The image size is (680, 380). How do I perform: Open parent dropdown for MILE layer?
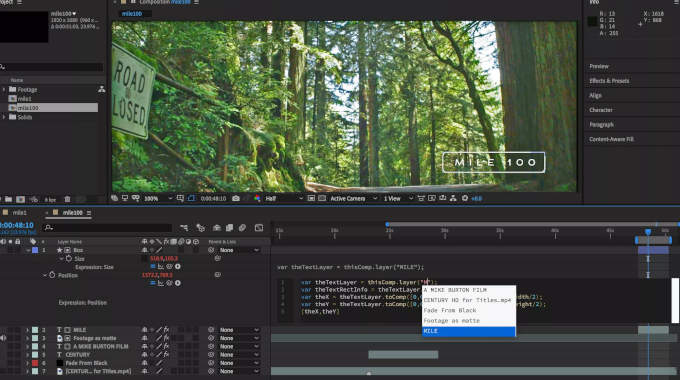(239, 330)
